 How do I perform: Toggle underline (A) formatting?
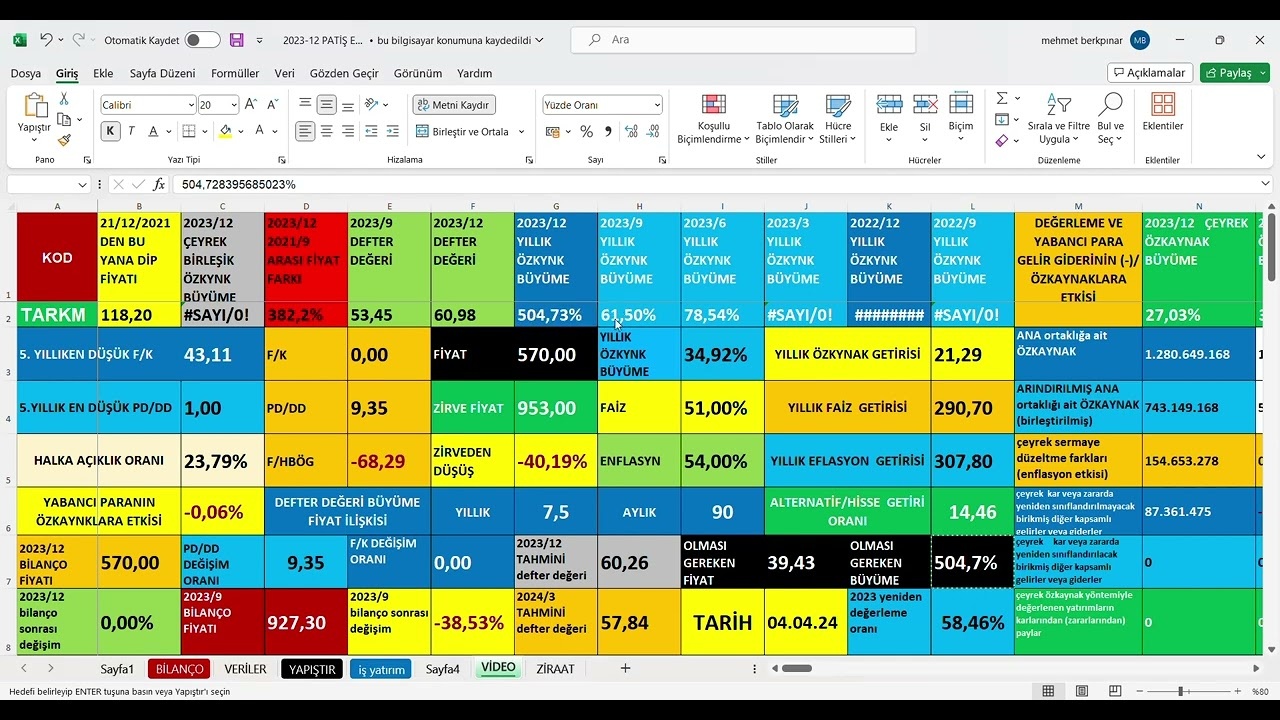point(154,131)
